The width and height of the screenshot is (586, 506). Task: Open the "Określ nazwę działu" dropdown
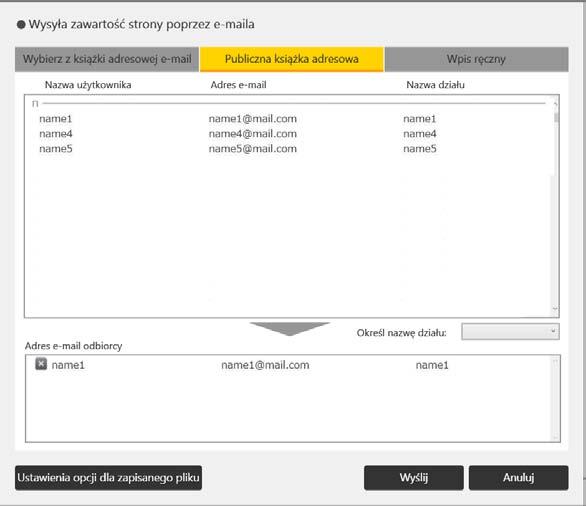click(510, 331)
